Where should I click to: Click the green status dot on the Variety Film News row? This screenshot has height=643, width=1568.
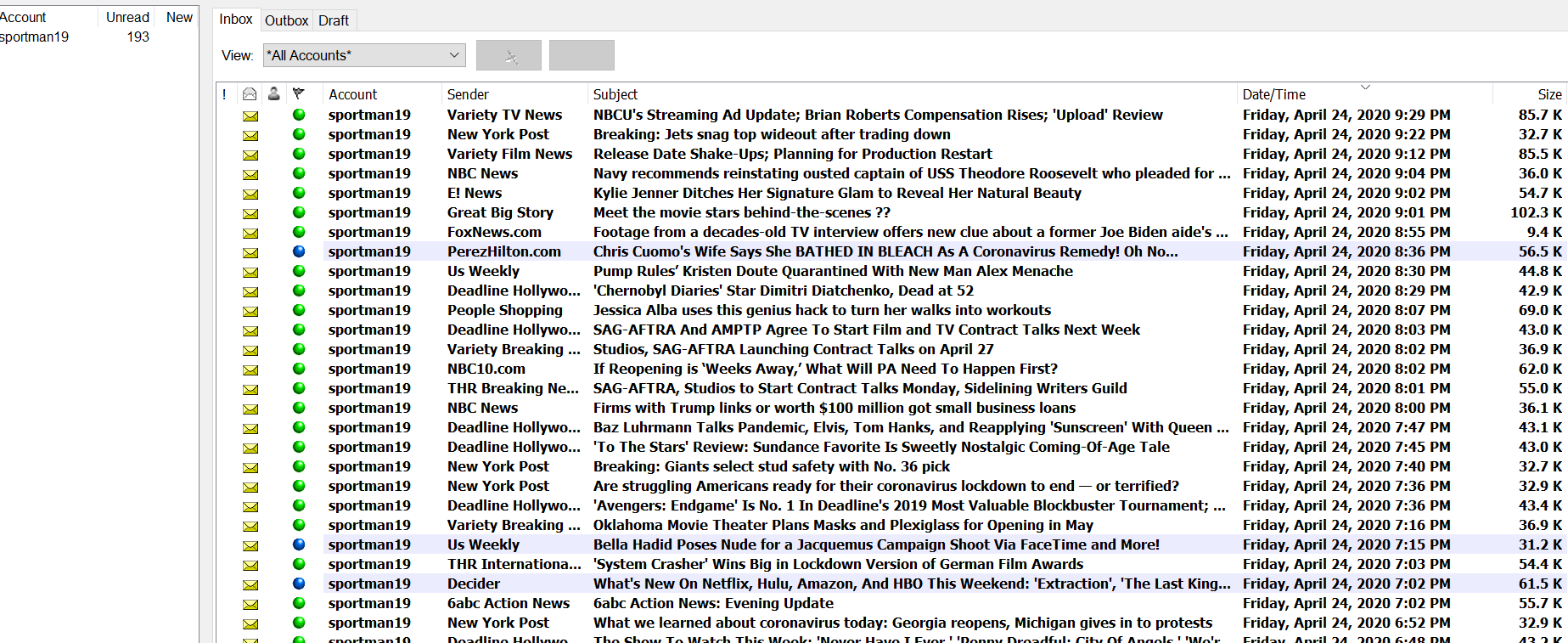pyautogui.click(x=299, y=154)
